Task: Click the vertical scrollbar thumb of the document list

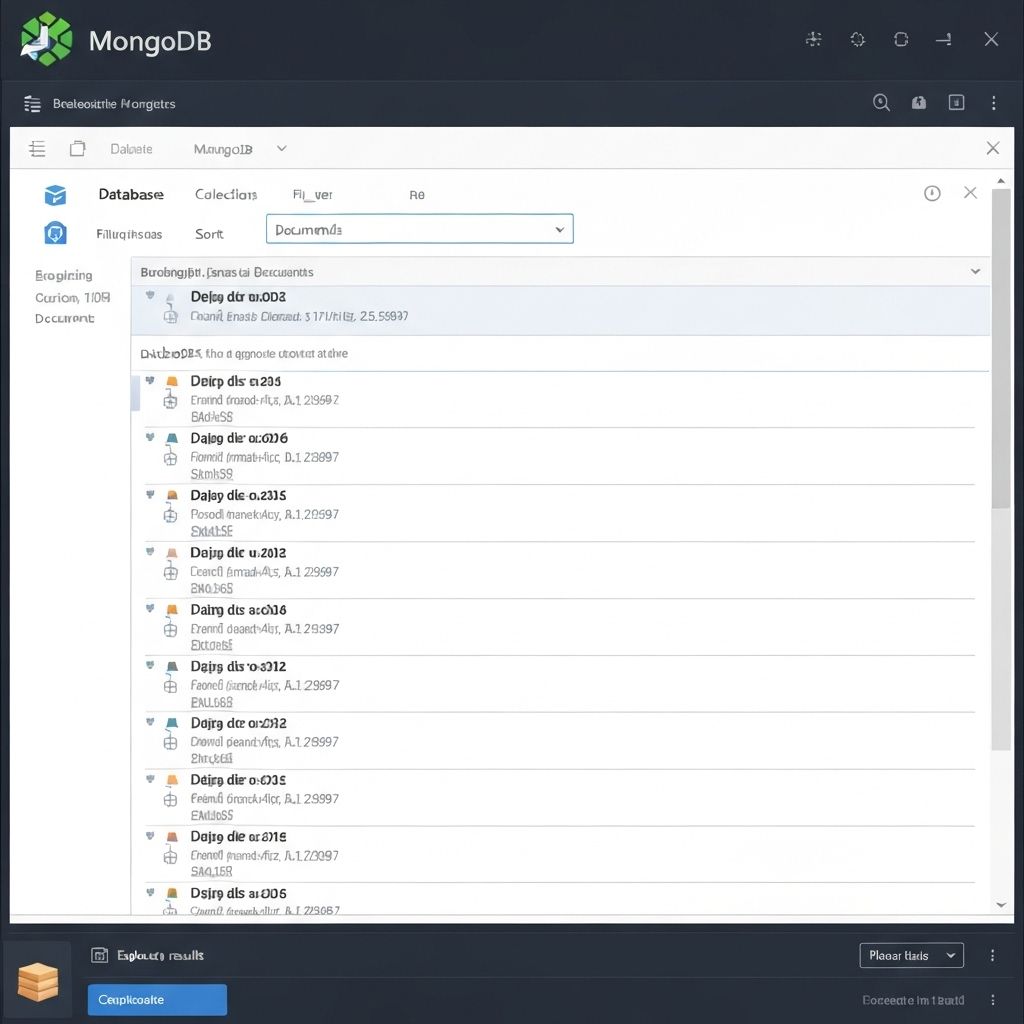Action: (x=1000, y=350)
